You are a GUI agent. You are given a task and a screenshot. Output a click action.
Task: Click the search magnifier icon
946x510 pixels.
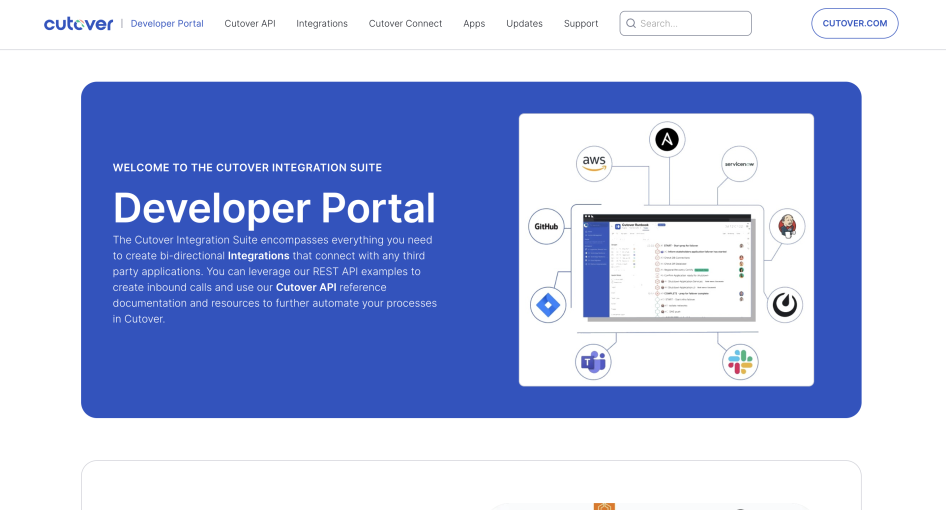[631, 24]
